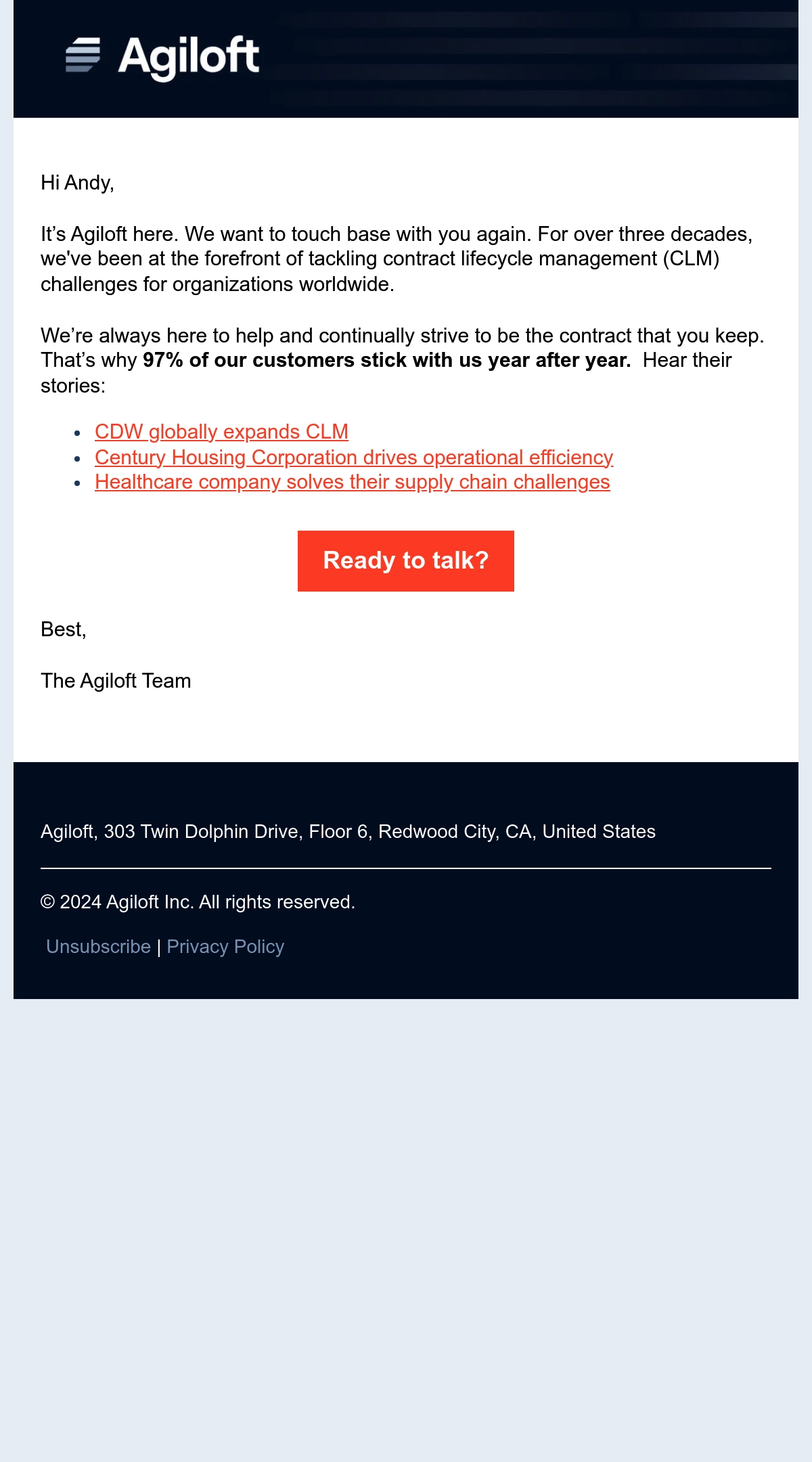Click the bullet next to Century Housing link
This screenshot has height=1462, width=812.
[78, 458]
